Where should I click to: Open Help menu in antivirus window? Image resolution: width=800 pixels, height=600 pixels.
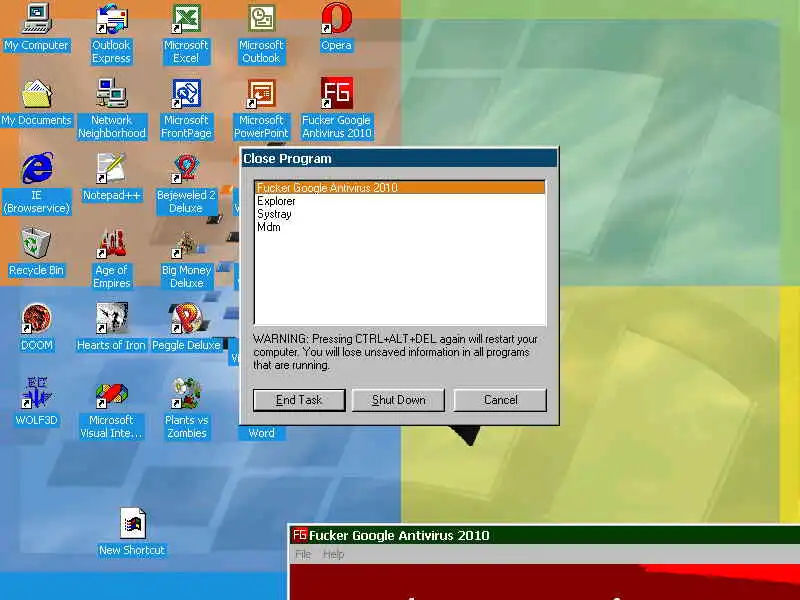click(334, 554)
